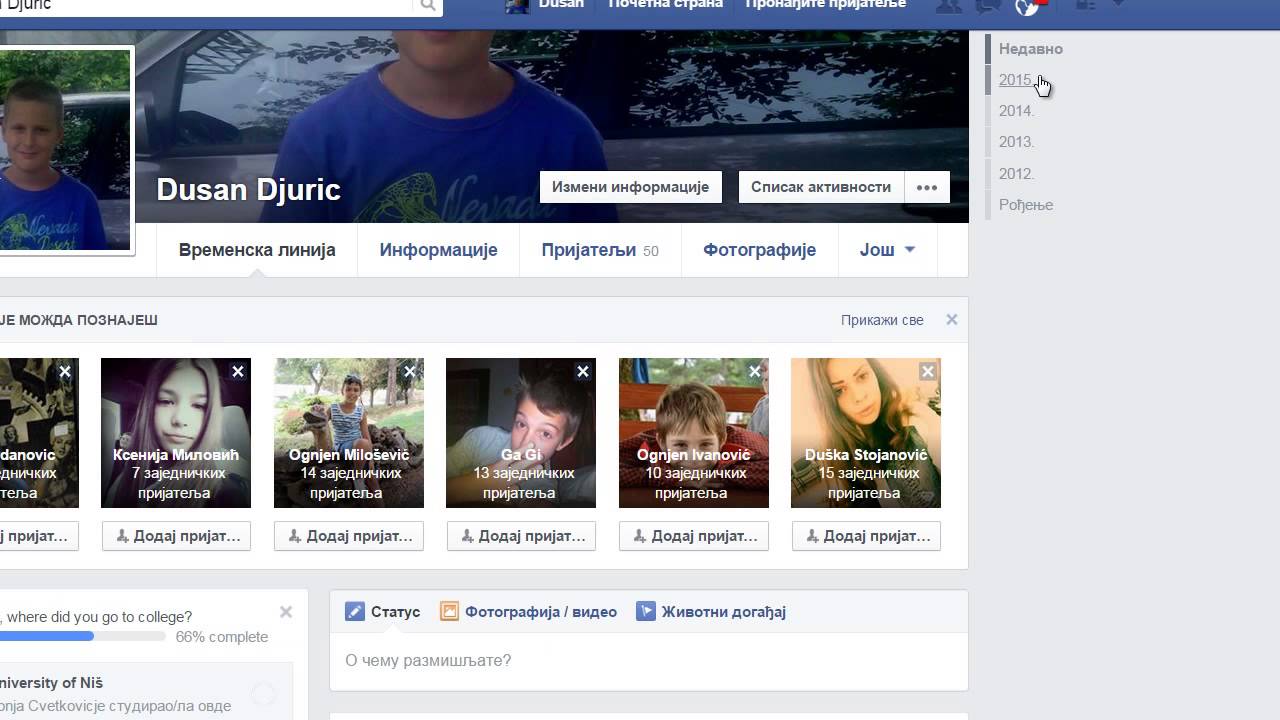1280x720 pixels.
Task: Click the 66% complete progress bar
Action: click(83, 636)
